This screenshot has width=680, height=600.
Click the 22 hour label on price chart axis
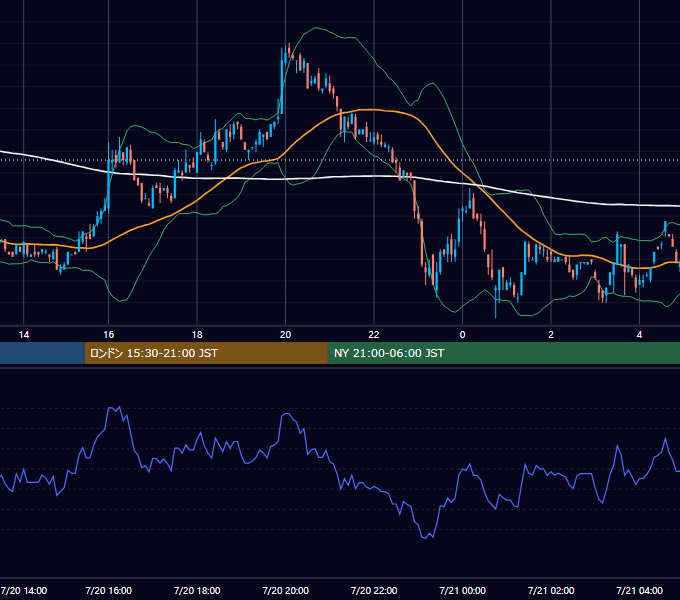[x=374, y=335]
